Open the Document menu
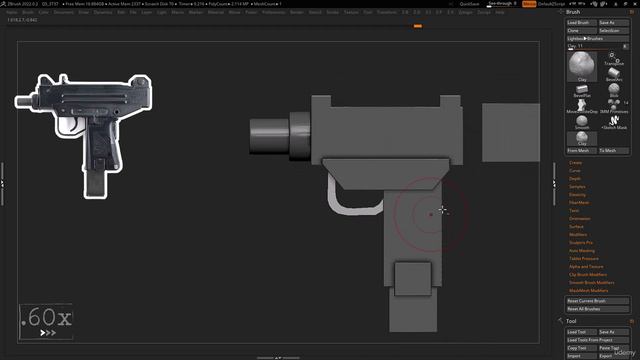Image resolution: width=640 pixels, height=360 pixels. coord(64,12)
